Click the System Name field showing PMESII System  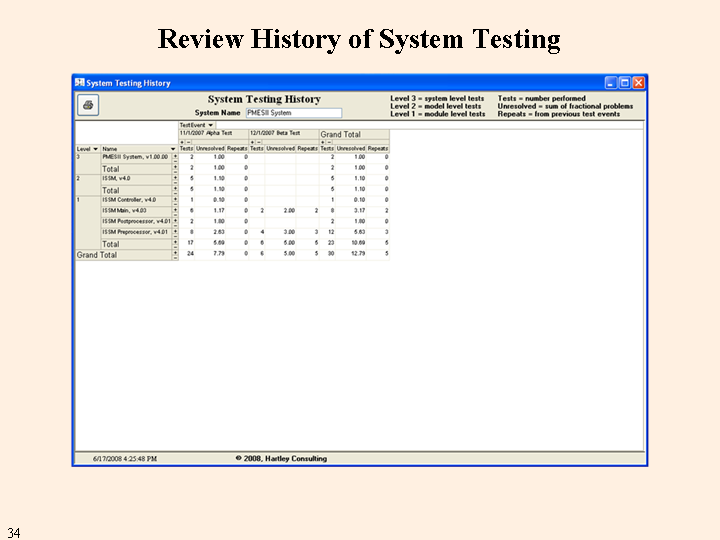294,113
